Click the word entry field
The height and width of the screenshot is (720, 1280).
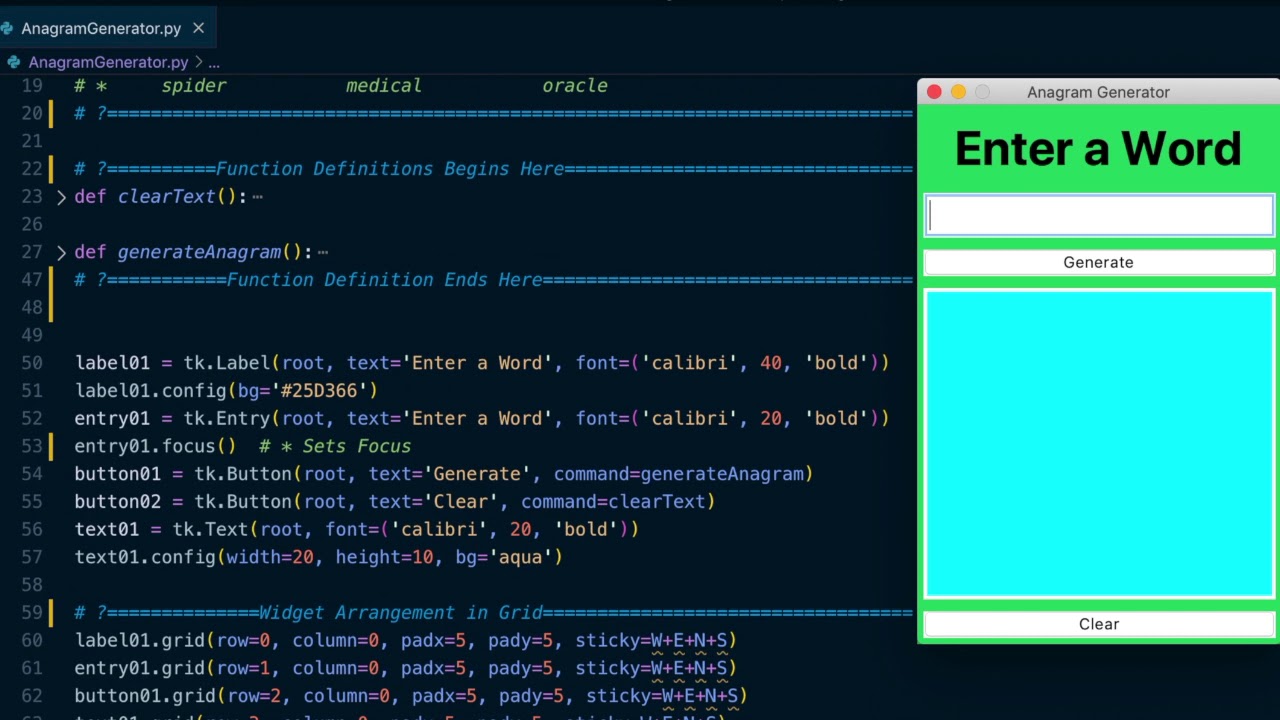tap(1099, 215)
